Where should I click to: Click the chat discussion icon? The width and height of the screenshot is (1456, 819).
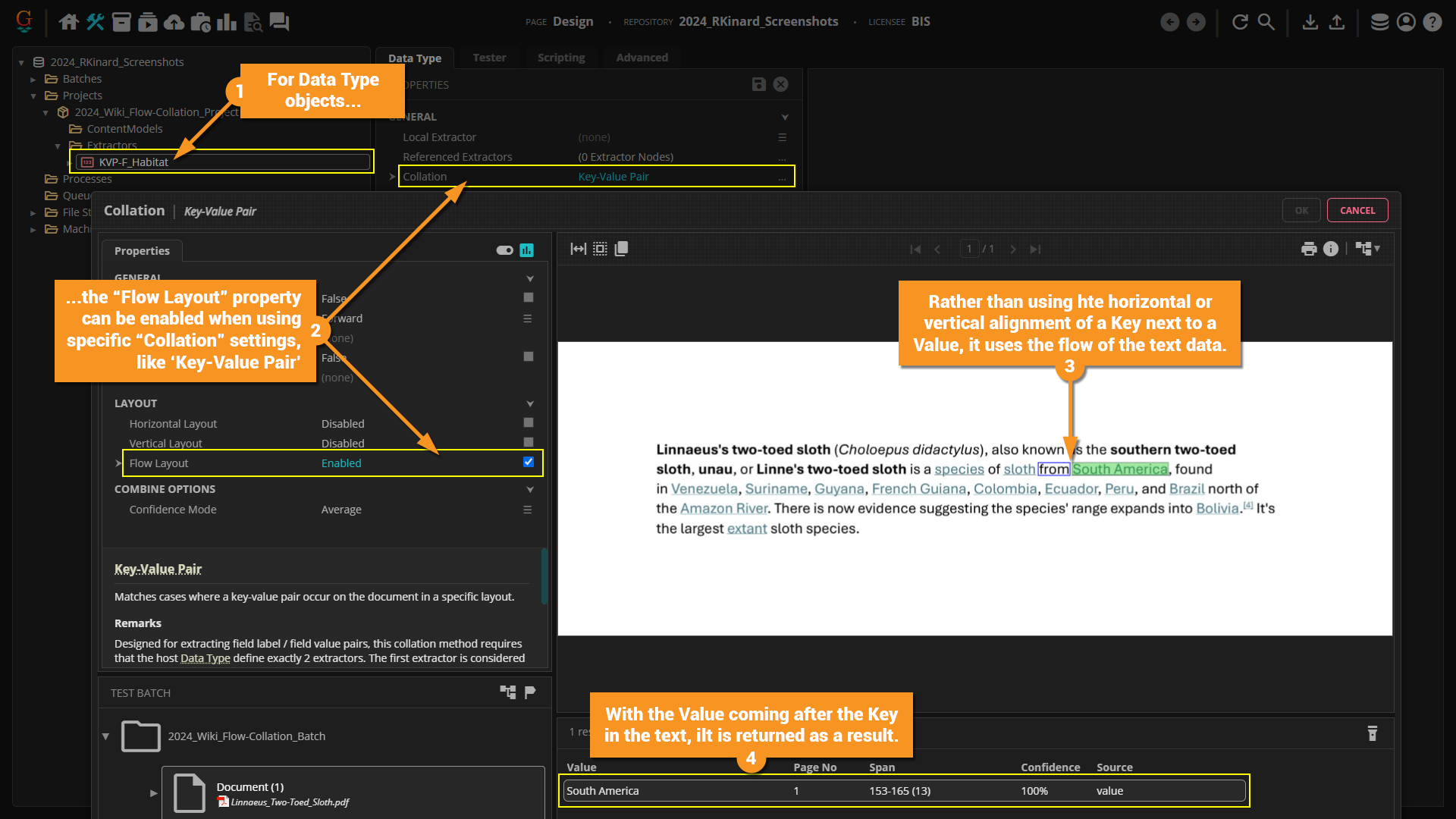click(279, 22)
